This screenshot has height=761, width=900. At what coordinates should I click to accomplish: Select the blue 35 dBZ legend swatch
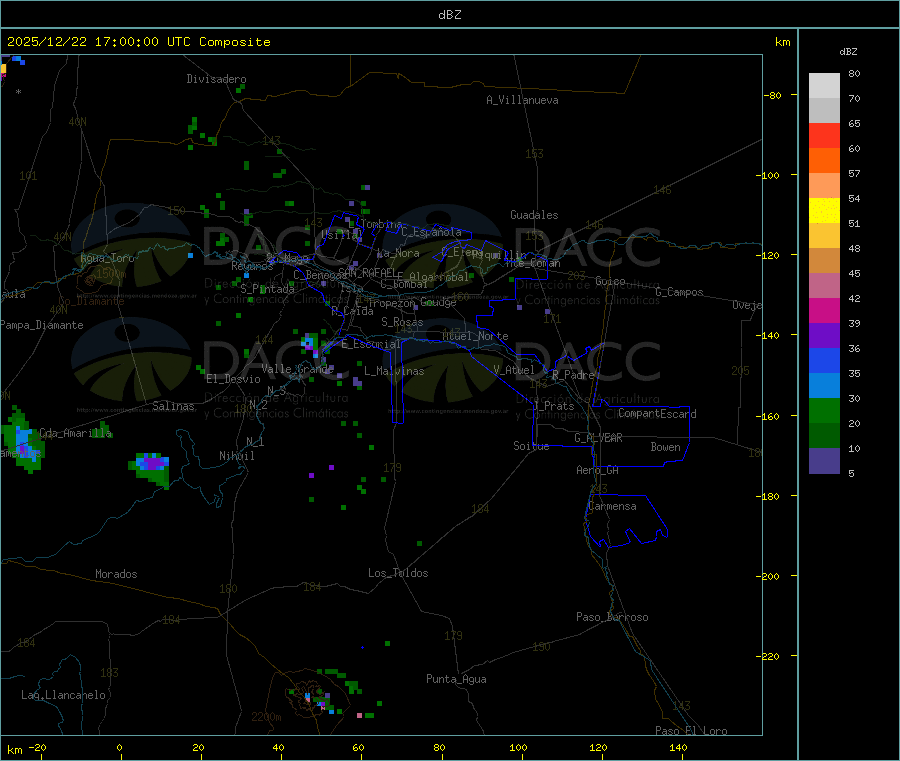pos(824,360)
